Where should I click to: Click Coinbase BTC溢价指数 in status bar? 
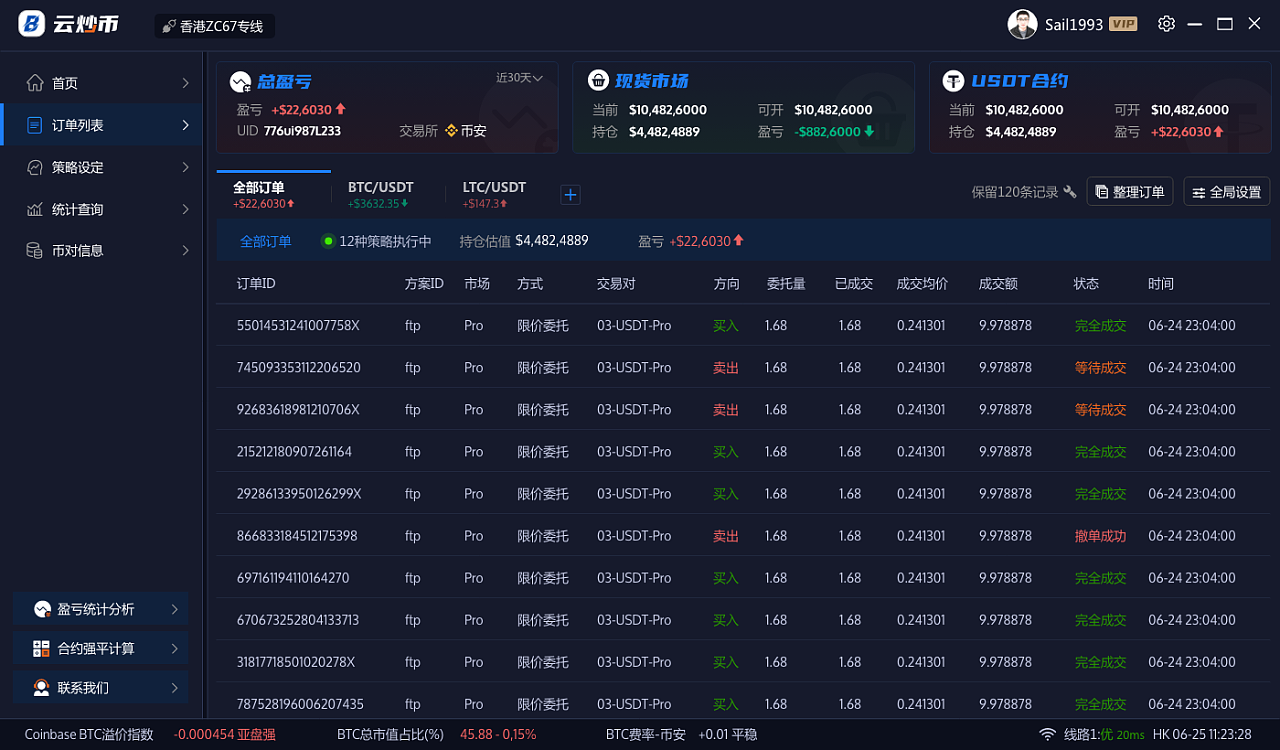89,734
